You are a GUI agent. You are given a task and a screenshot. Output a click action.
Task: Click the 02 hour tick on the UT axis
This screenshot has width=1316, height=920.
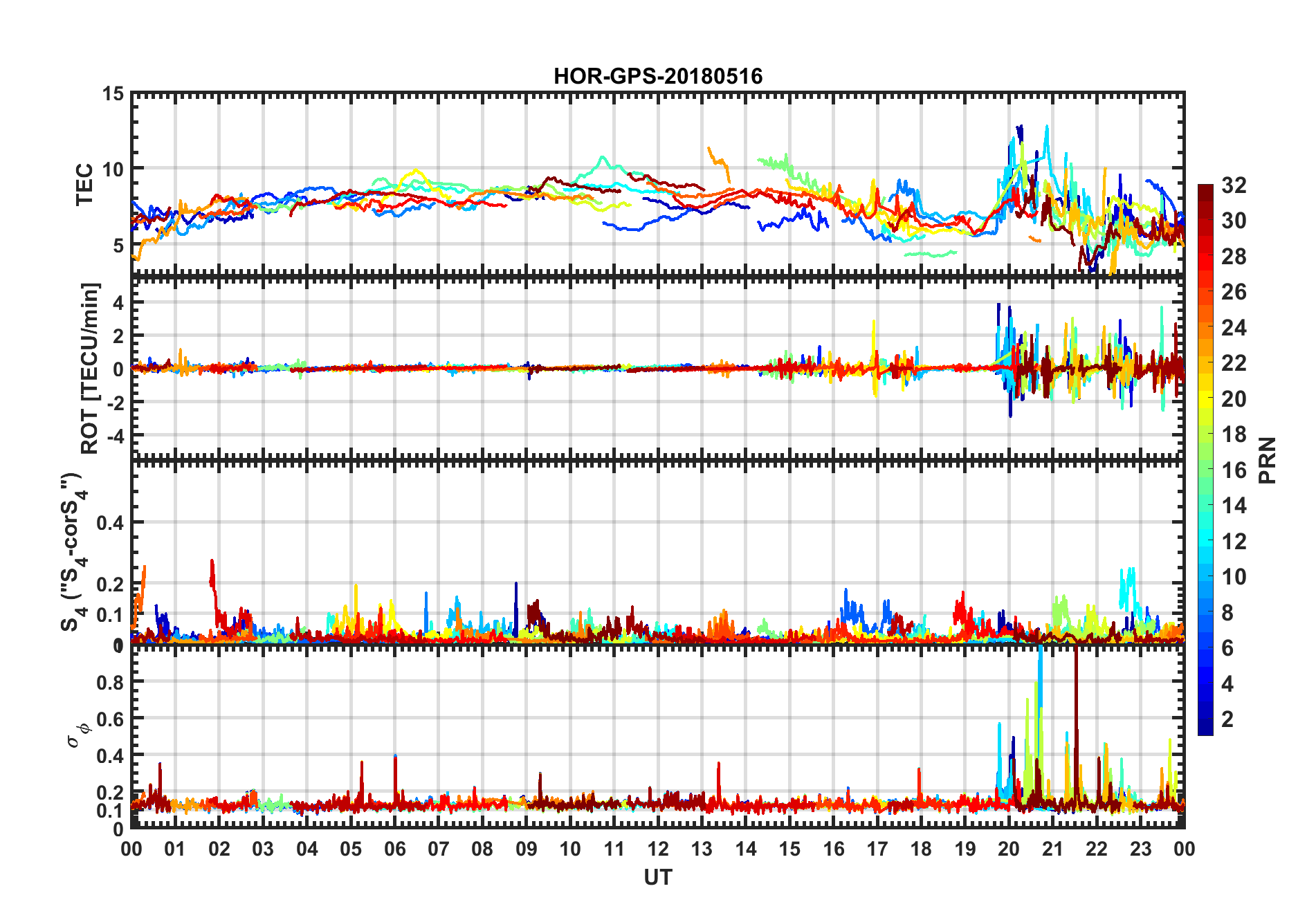pos(219,849)
